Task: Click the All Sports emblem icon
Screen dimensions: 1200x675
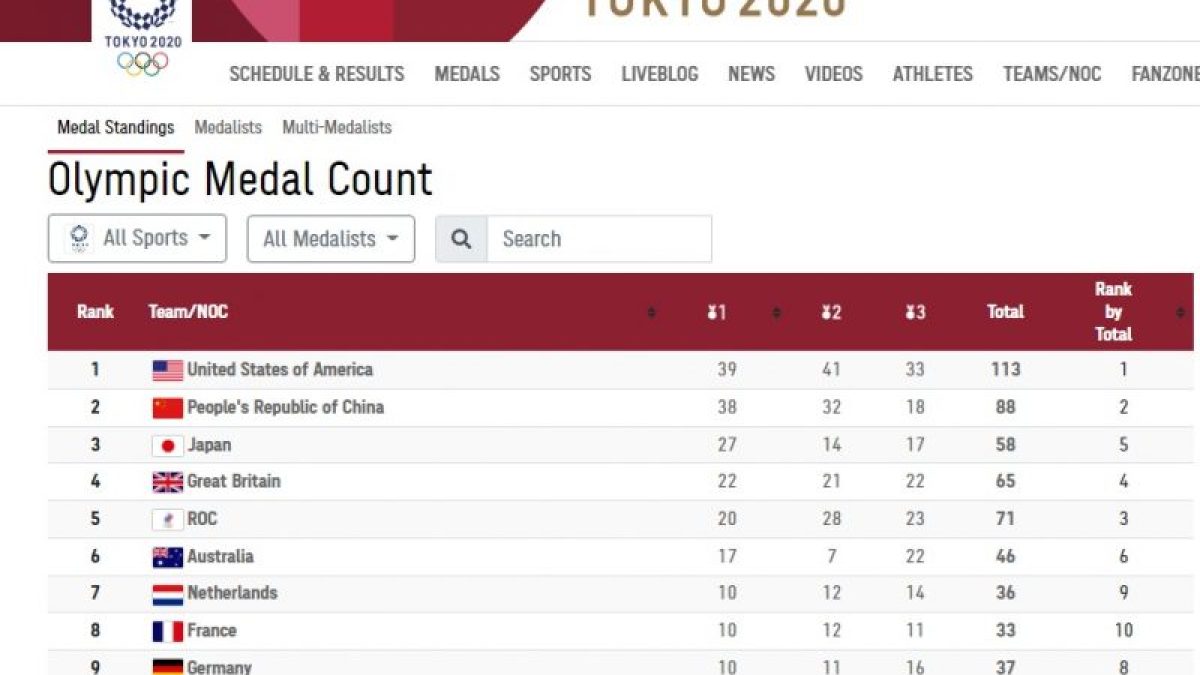Action: tap(78, 238)
